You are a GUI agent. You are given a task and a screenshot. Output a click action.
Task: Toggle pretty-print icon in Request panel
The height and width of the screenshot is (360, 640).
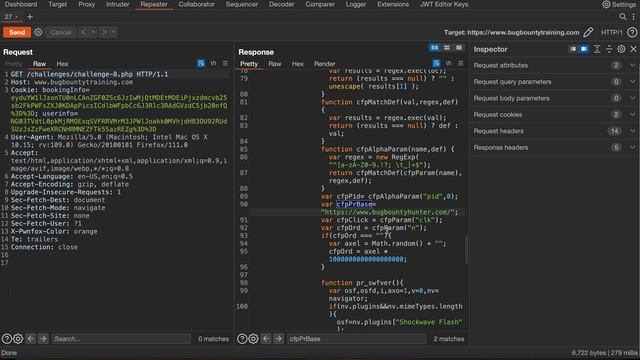point(201,64)
